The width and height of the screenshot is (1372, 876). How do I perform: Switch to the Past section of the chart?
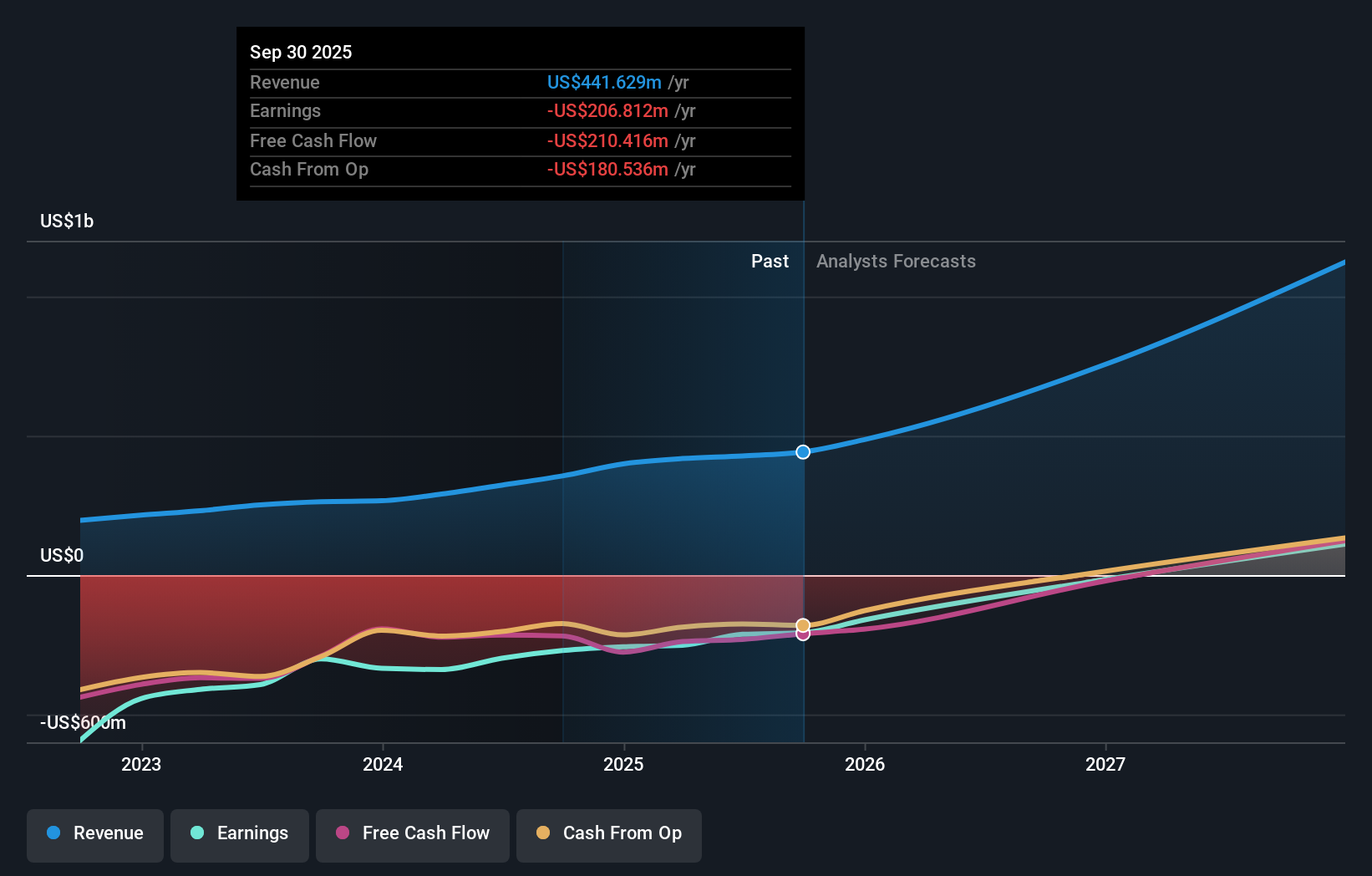point(770,261)
